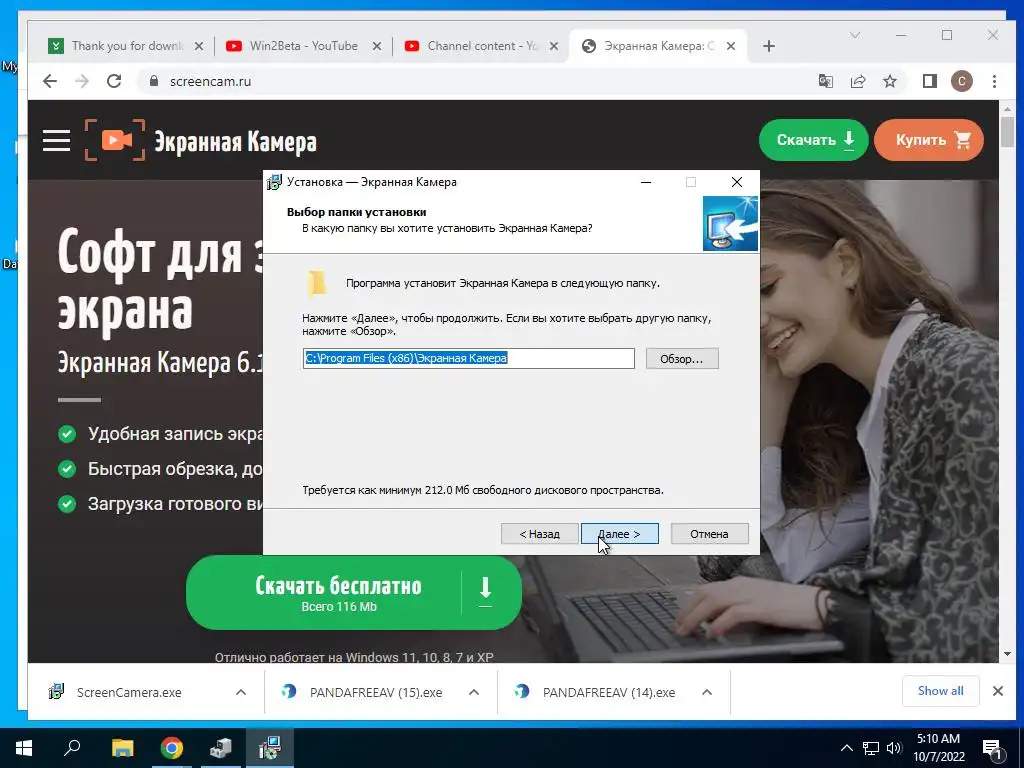Image resolution: width=1024 pixels, height=768 pixels.
Task: Open the ScreenCamera.exe download item
Action: [x=129, y=692]
